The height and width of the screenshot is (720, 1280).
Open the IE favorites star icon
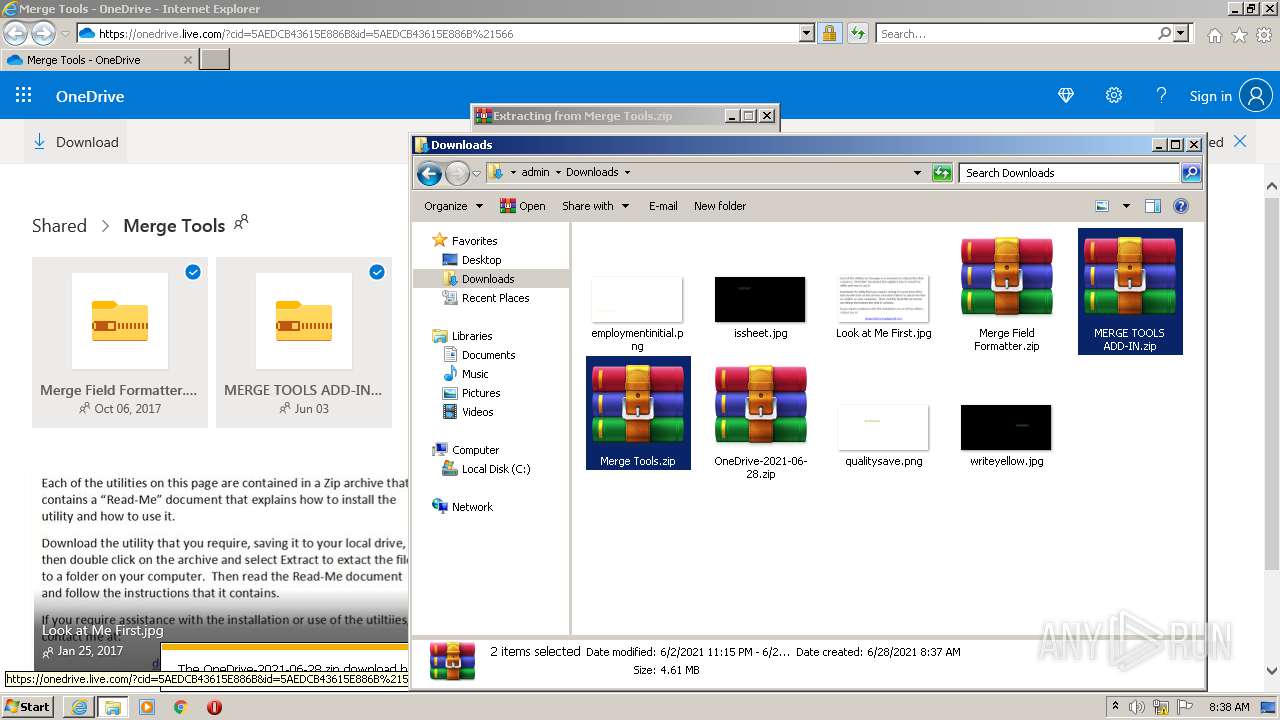(1239, 35)
